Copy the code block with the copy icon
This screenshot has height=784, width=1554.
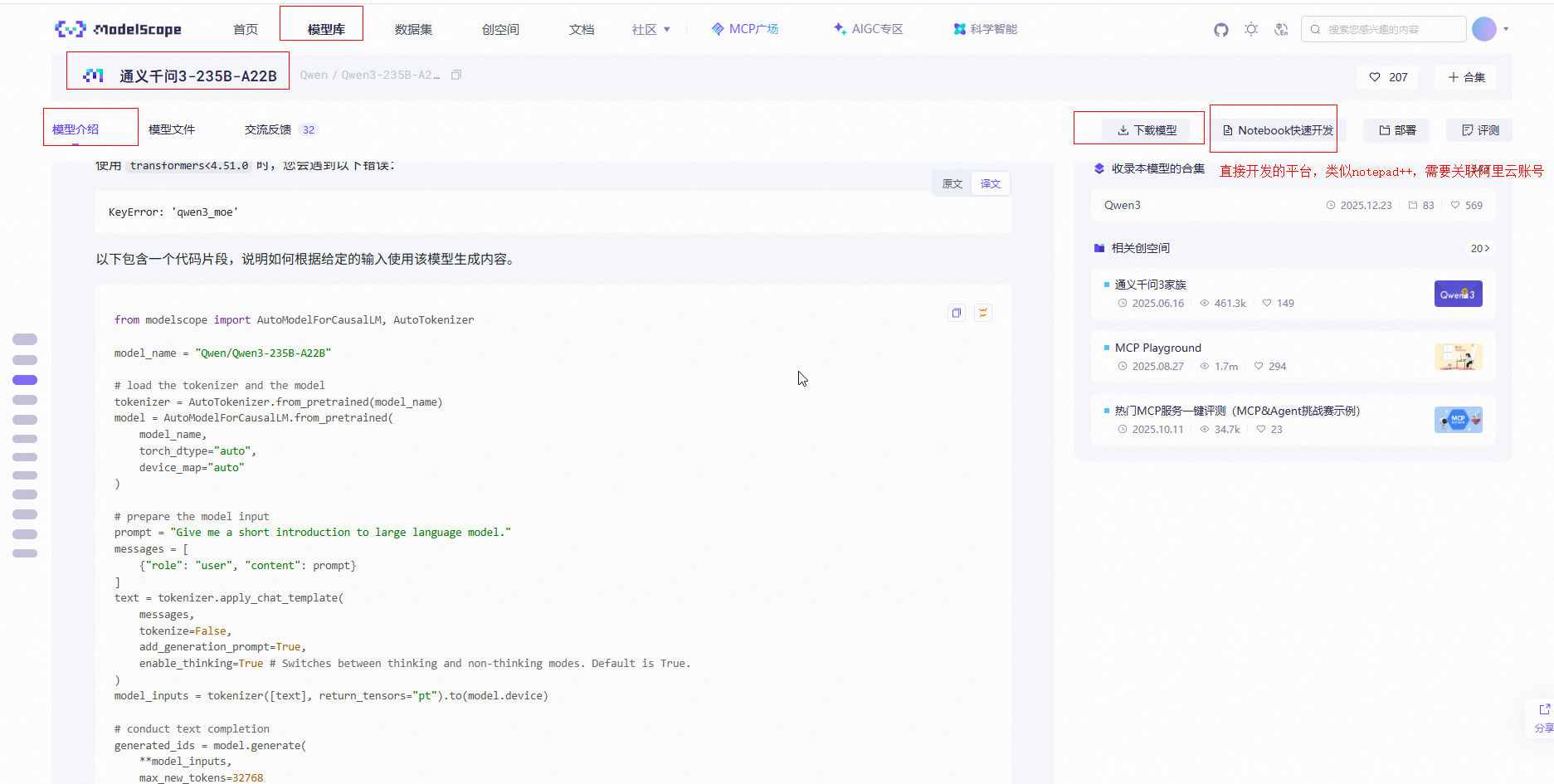[957, 313]
